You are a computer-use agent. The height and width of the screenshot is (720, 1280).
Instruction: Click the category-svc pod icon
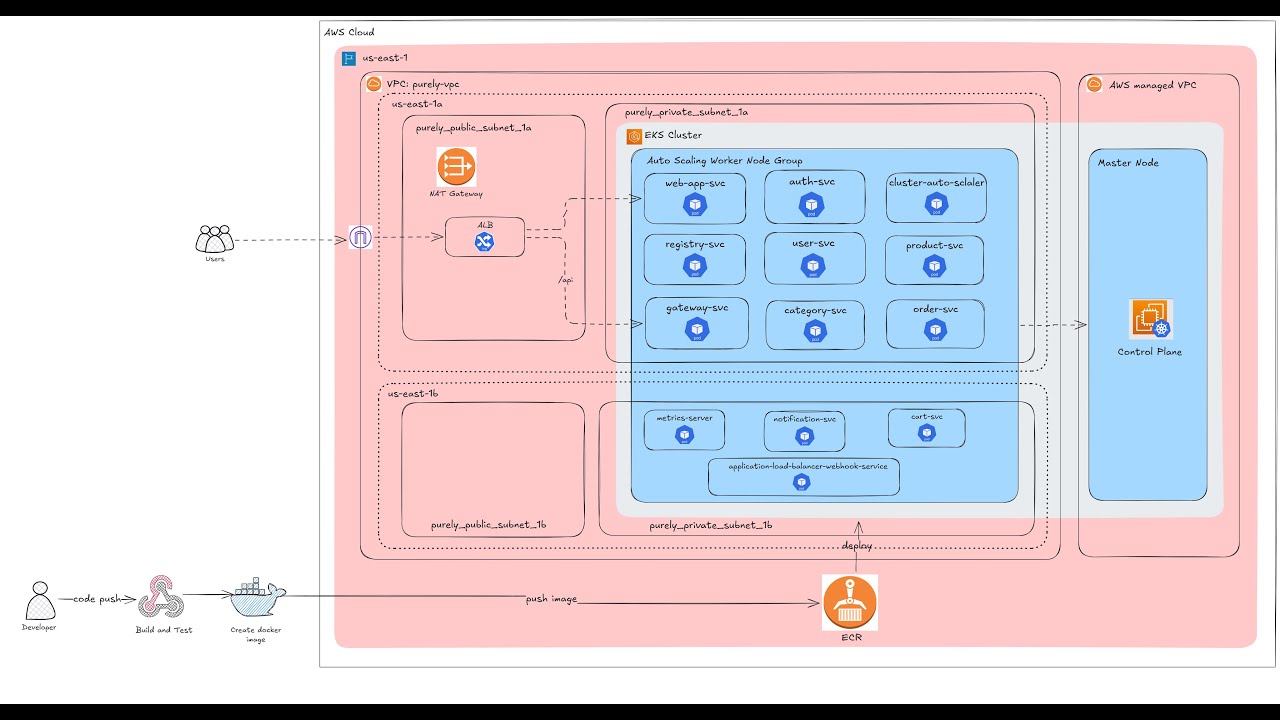pyautogui.click(x=816, y=331)
